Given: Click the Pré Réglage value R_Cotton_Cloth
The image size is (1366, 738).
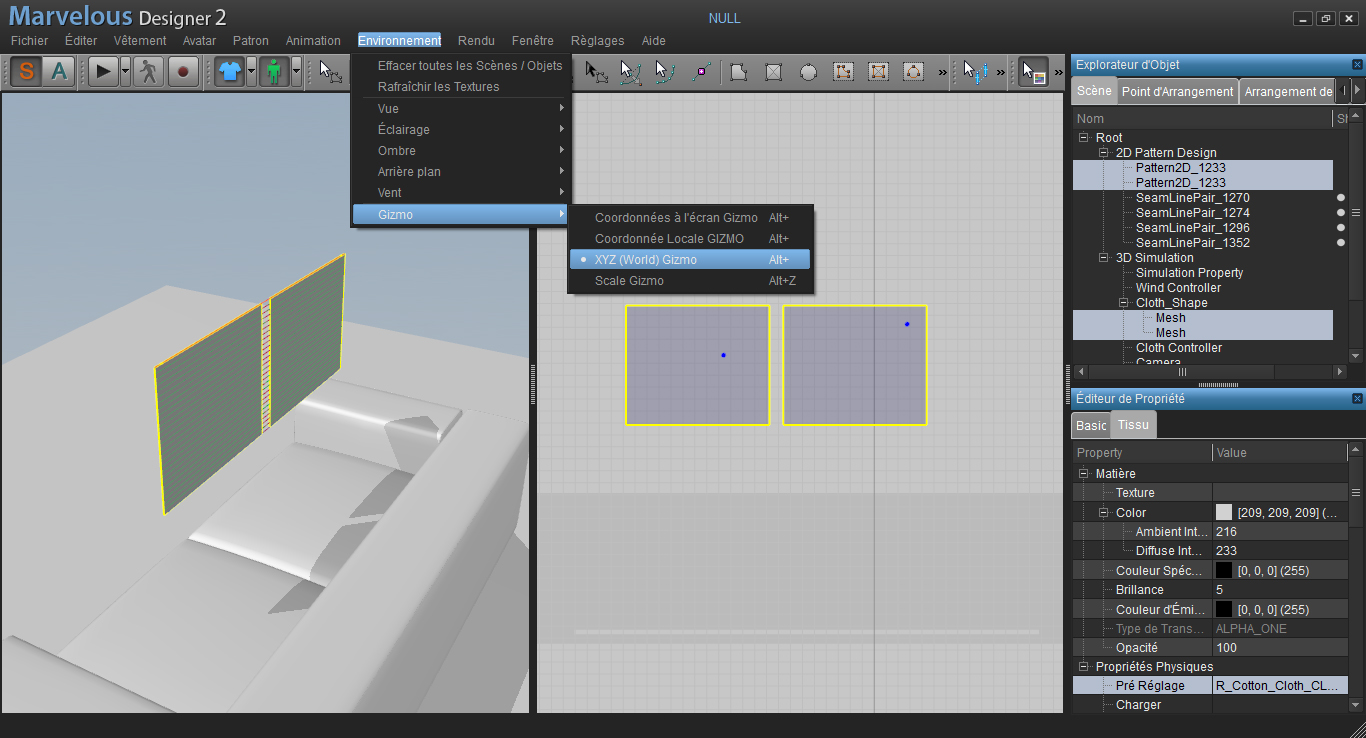Looking at the screenshot, I should (x=1280, y=686).
